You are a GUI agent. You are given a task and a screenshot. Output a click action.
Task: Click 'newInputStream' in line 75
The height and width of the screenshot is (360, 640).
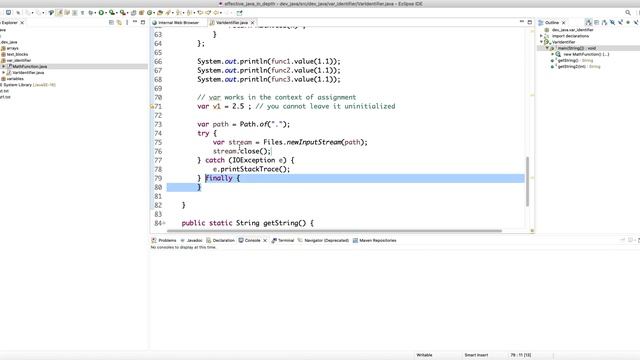tap(314, 142)
